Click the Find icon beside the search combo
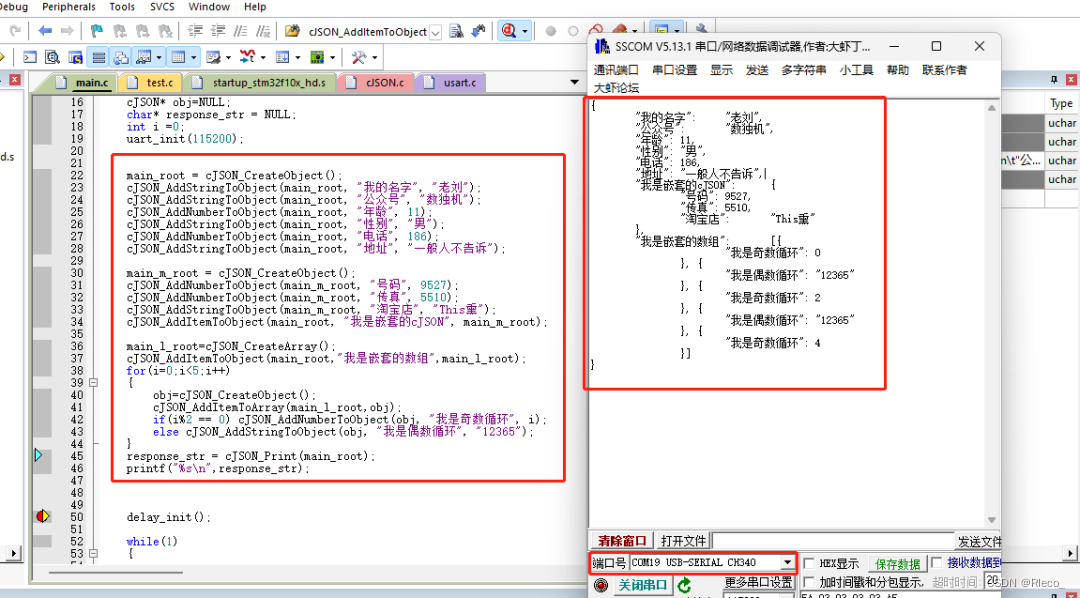The width and height of the screenshot is (1080, 598). pyautogui.click(x=456, y=31)
